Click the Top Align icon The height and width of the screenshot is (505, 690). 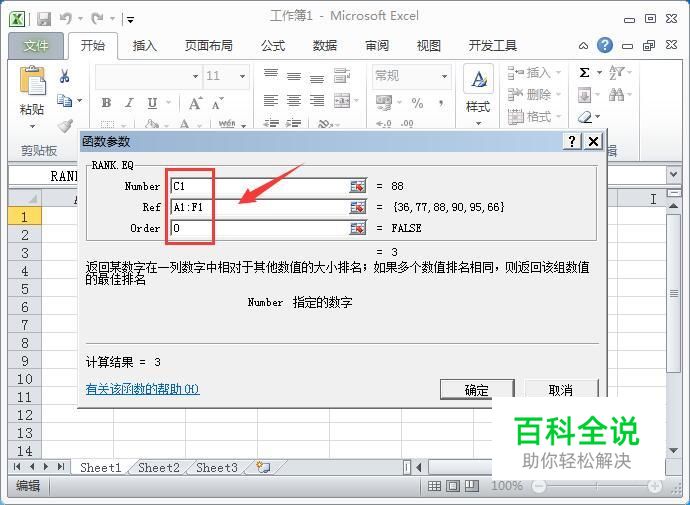pyautogui.click(x=271, y=73)
